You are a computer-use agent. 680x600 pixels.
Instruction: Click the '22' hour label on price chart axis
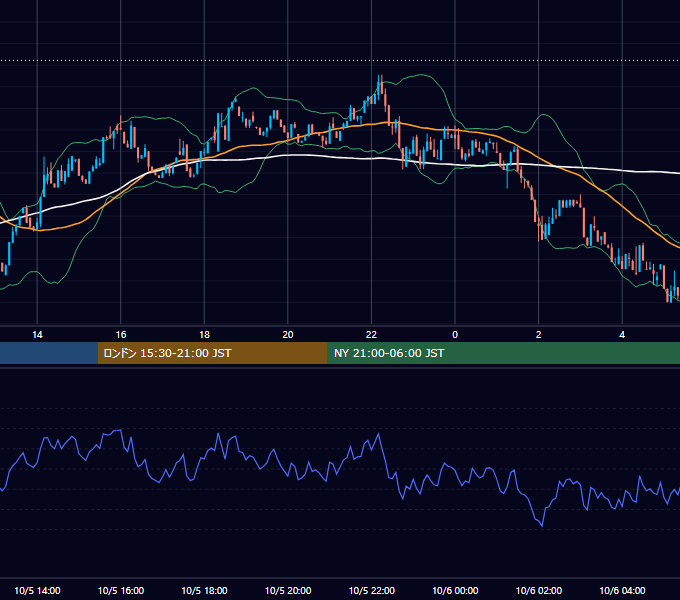coord(371,335)
